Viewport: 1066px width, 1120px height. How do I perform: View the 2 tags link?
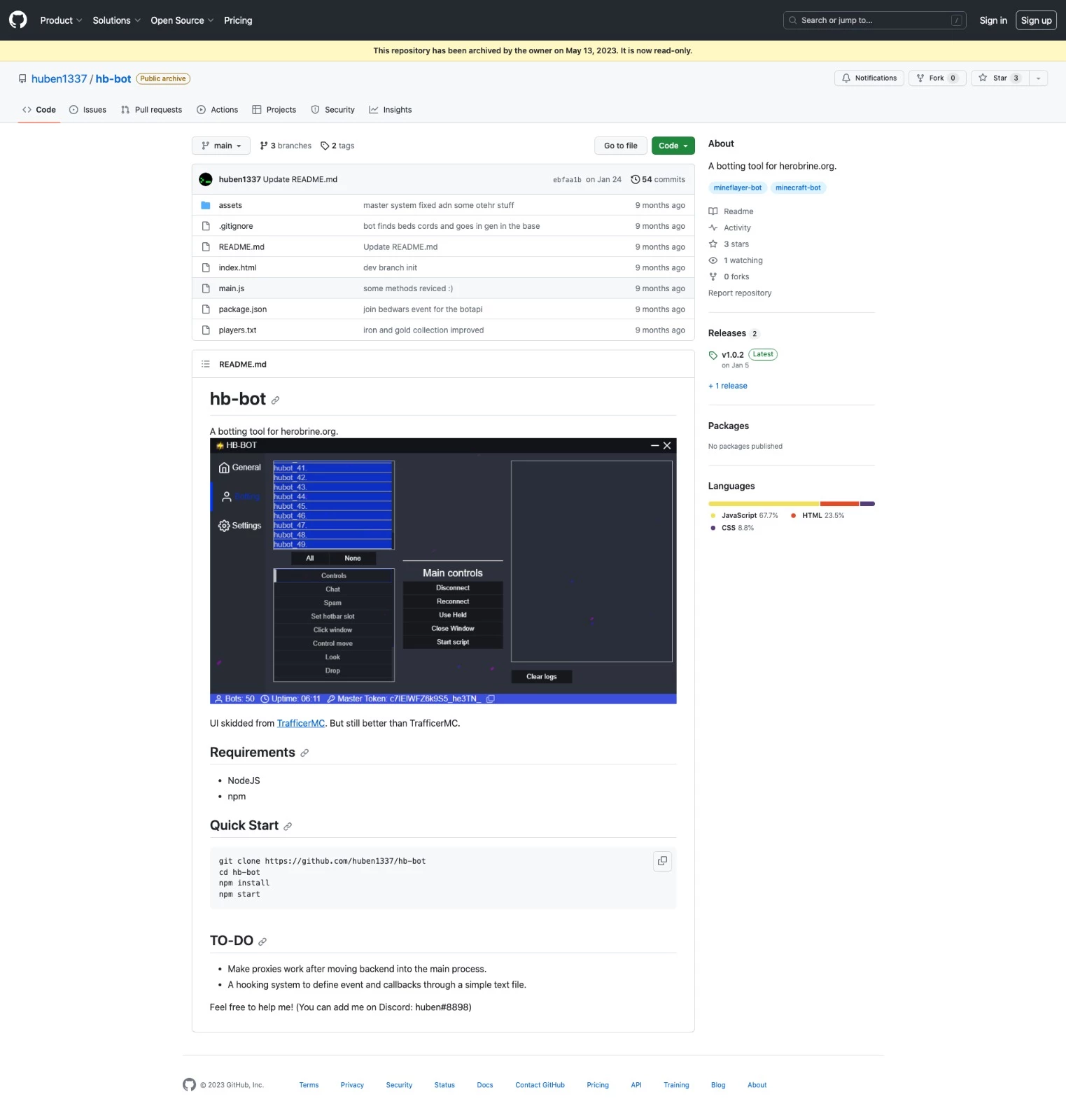tap(338, 146)
